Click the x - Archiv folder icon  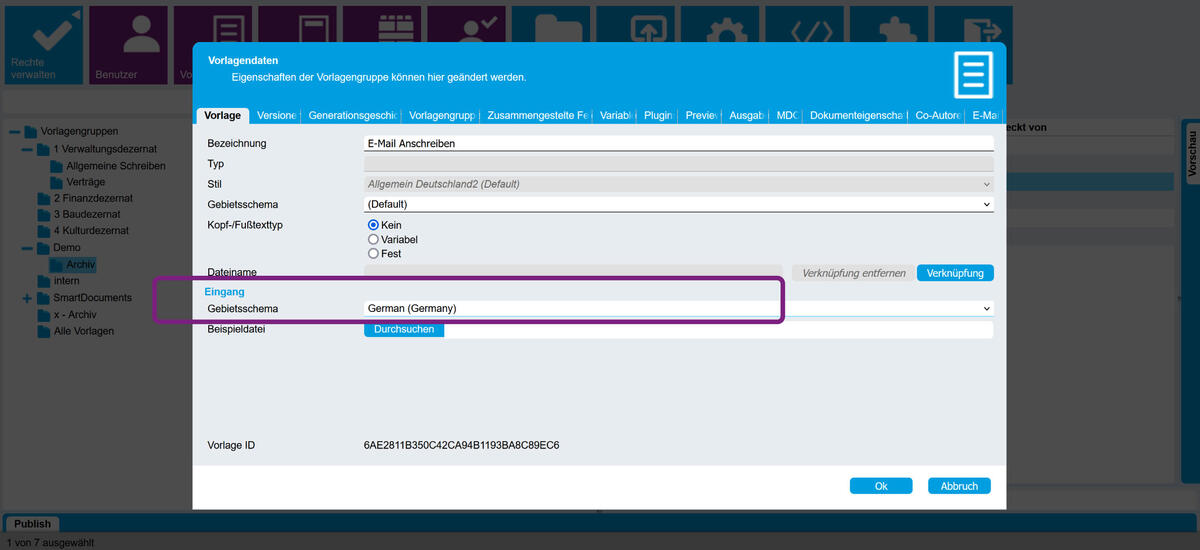(44, 314)
